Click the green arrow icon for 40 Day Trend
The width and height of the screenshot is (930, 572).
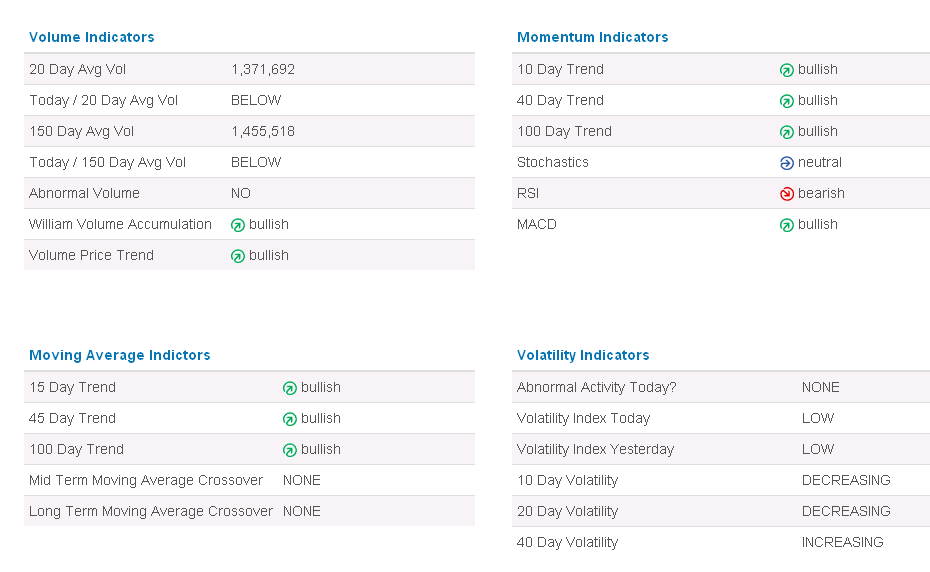click(786, 101)
